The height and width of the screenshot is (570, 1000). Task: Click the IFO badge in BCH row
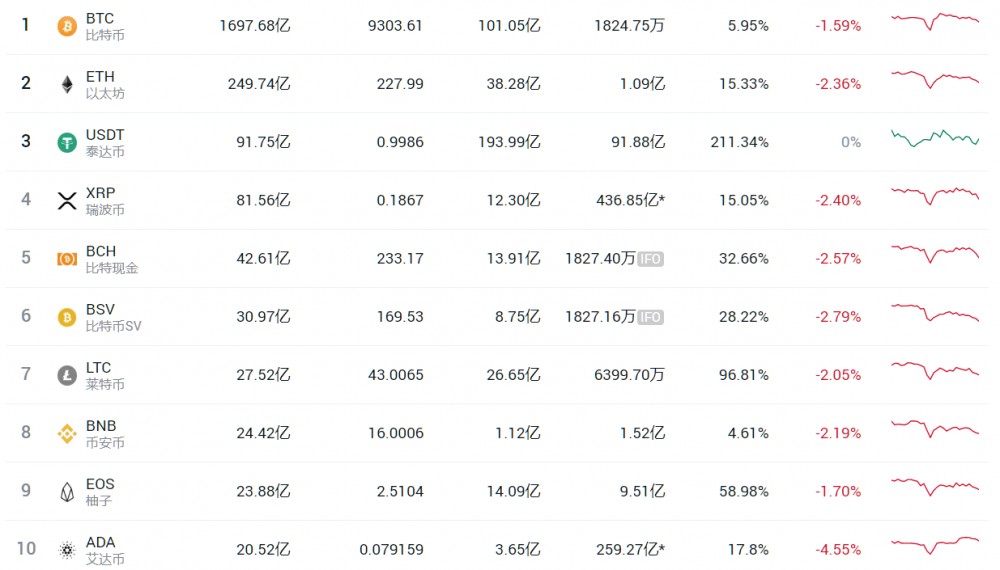click(651, 259)
